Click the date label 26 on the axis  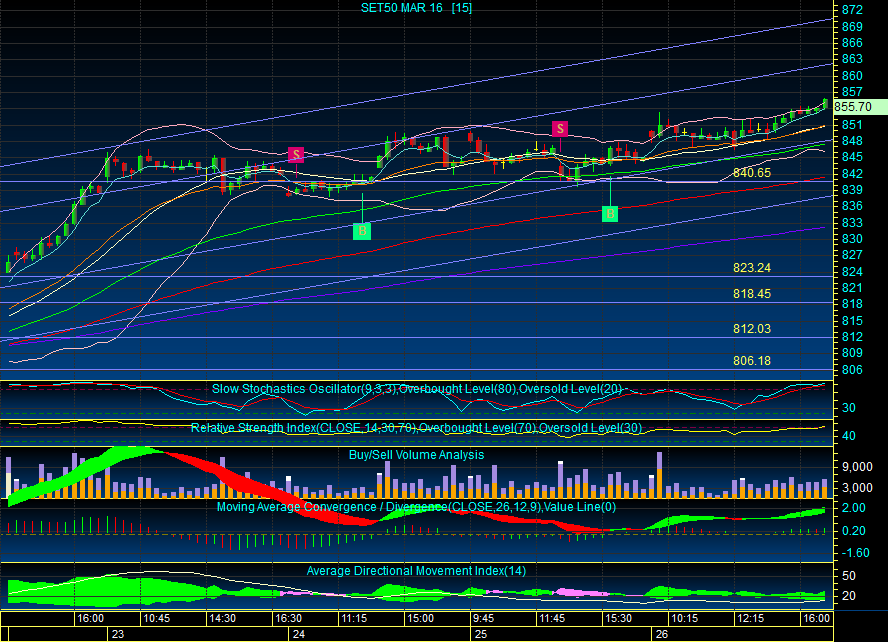pyautogui.click(x=662, y=634)
